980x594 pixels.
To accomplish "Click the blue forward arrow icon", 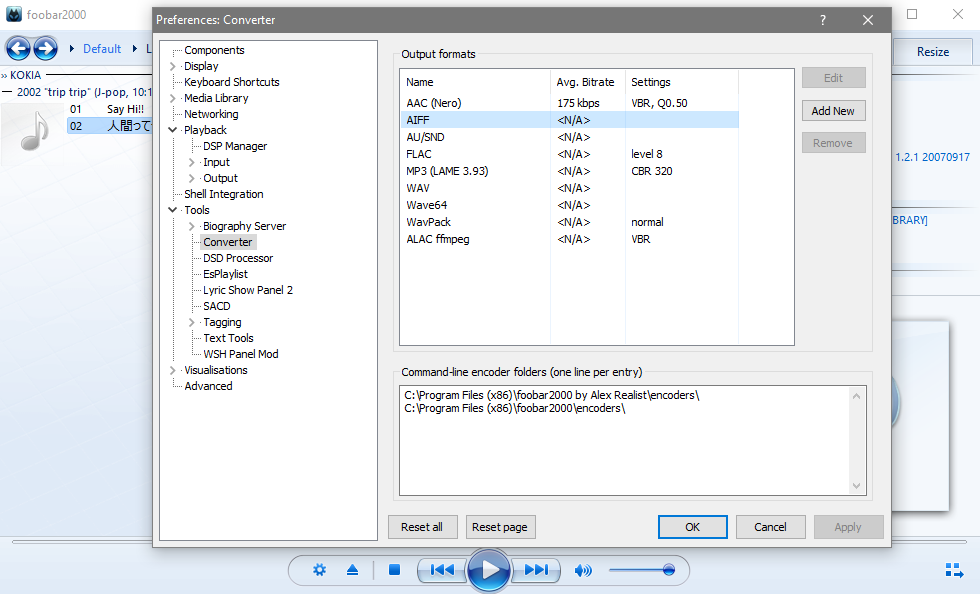I will (45, 48).
